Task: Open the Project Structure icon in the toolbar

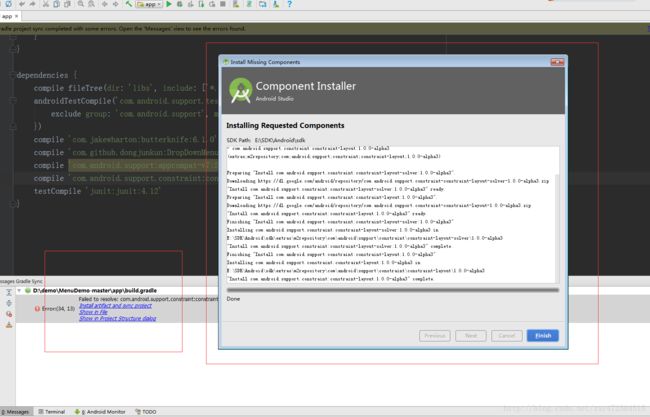Action: (x=262, y=4)
